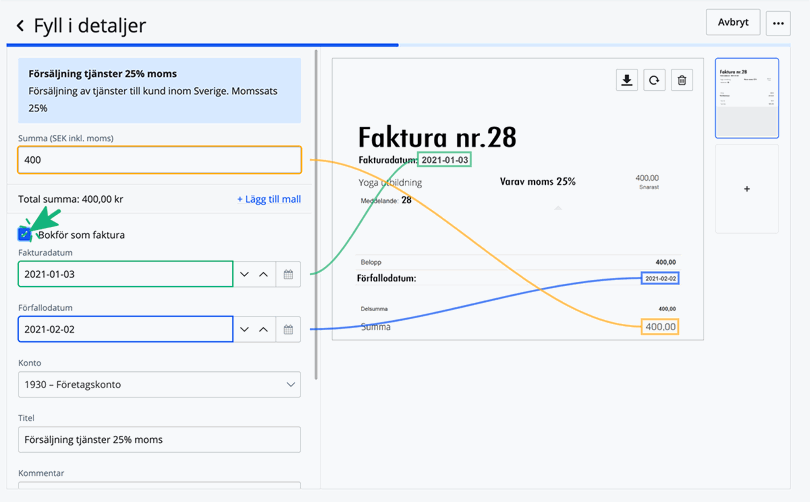Expand the Konto dropdown for 1930 Företagskonto
This screenshot has width=810, height=502.
coord(159,384)
